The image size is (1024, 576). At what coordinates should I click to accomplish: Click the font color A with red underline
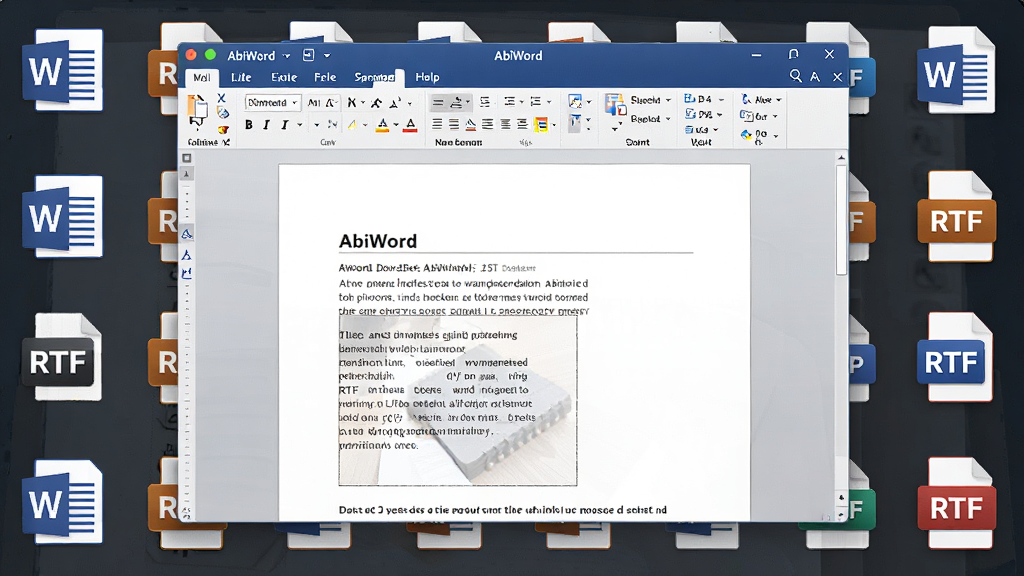click(x=410, y=125)
